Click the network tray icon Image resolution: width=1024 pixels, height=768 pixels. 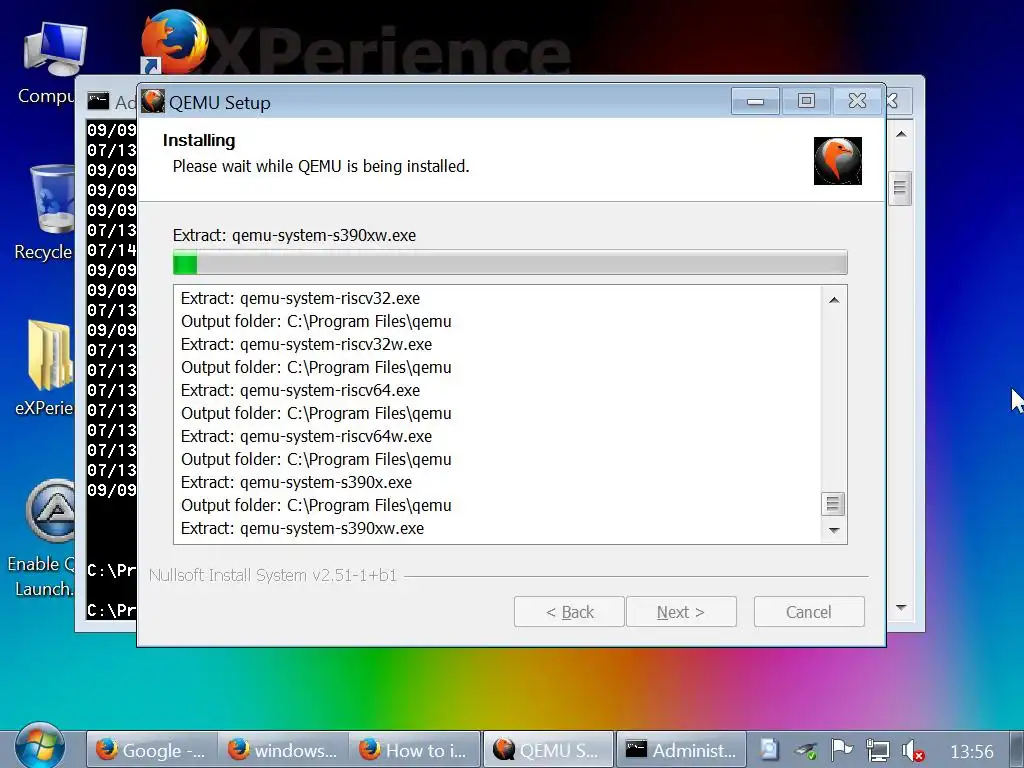tap(877, 750)
